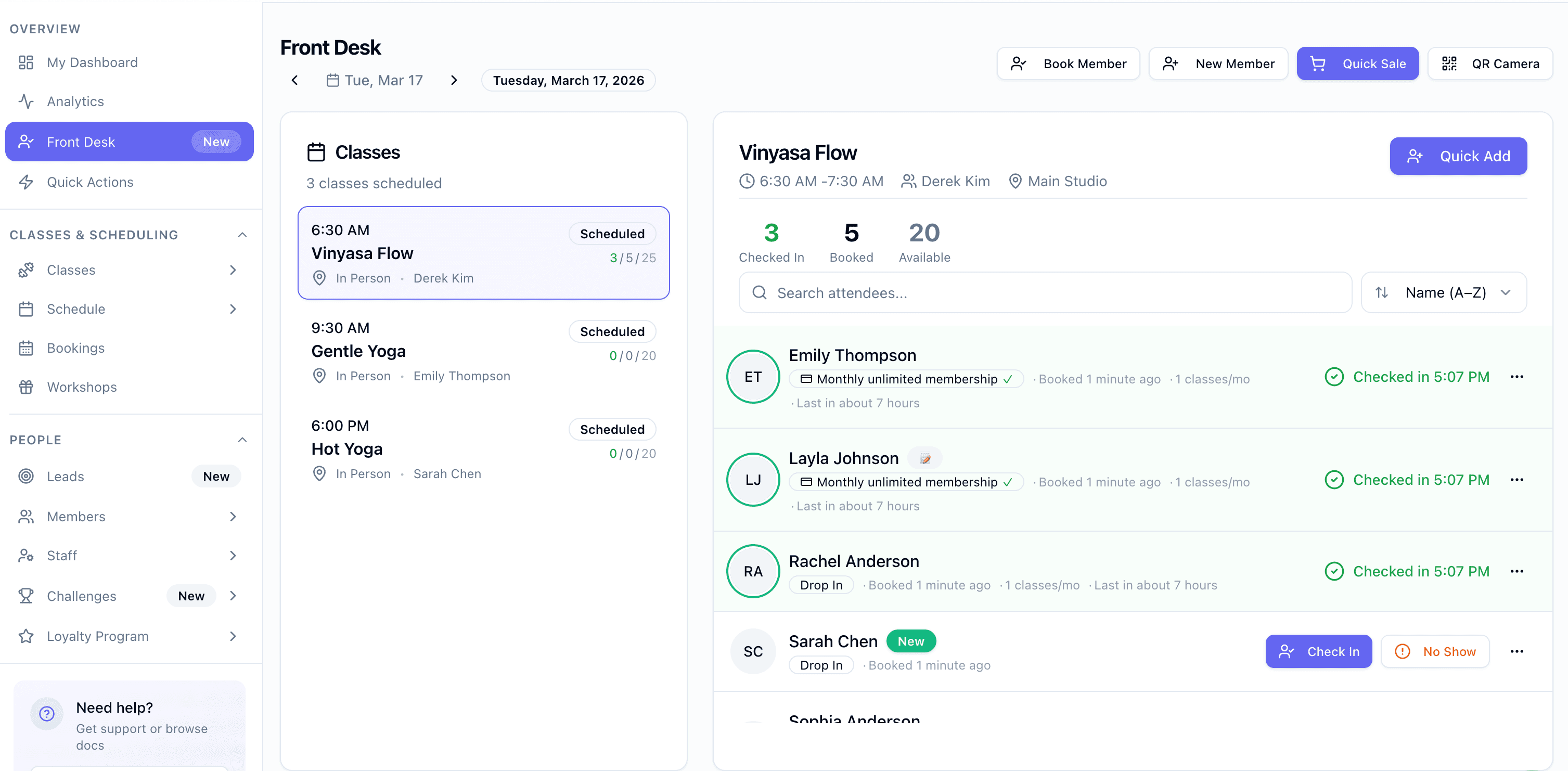Click the Classes panel calendar icon
Viewport: 1568px width, 771px height.
316,152
